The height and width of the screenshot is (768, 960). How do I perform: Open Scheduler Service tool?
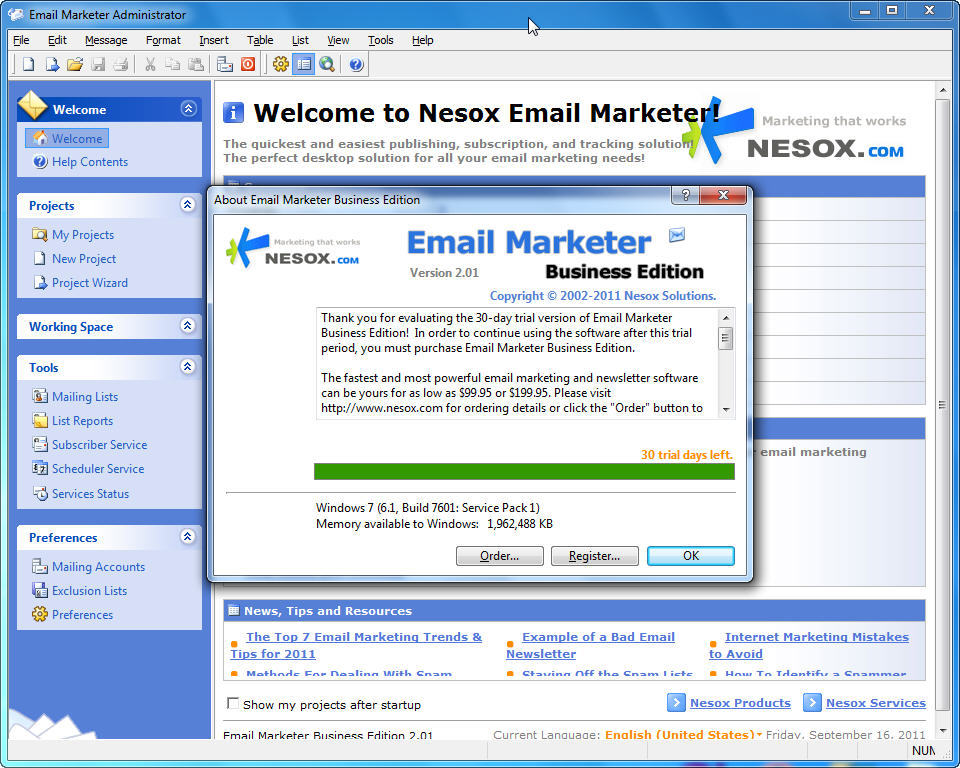coord(88,469)
